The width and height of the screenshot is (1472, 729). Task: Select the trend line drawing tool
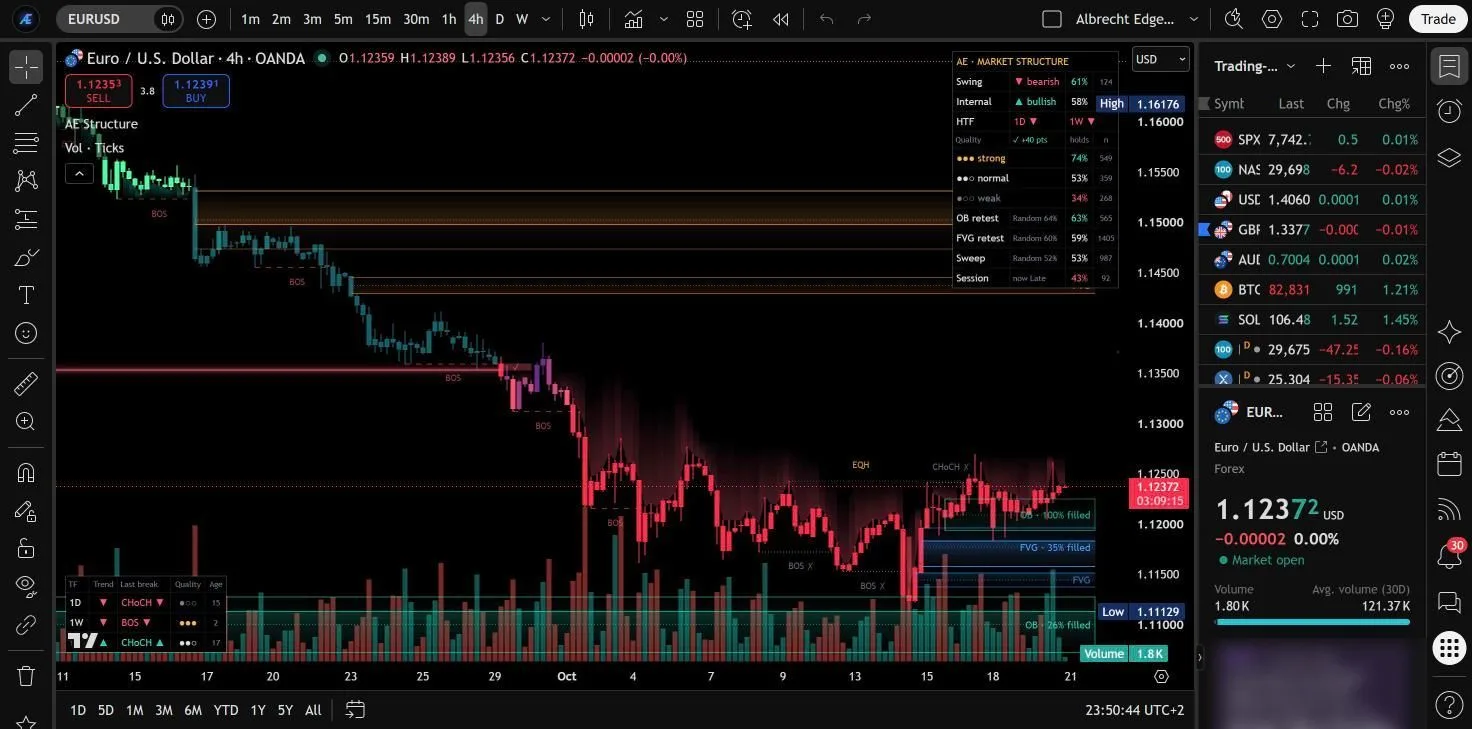click(26, 105)
